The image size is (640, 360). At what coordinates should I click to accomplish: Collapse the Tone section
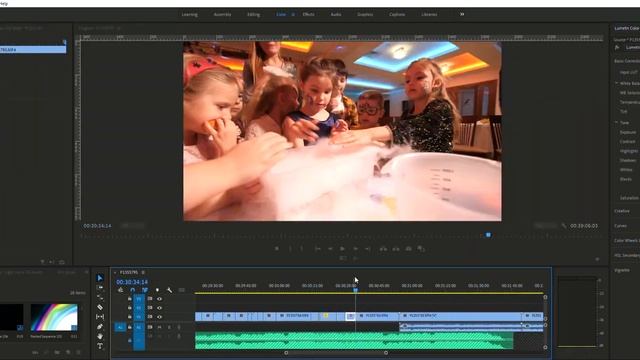pyautogui.click(x=617, y=122)
